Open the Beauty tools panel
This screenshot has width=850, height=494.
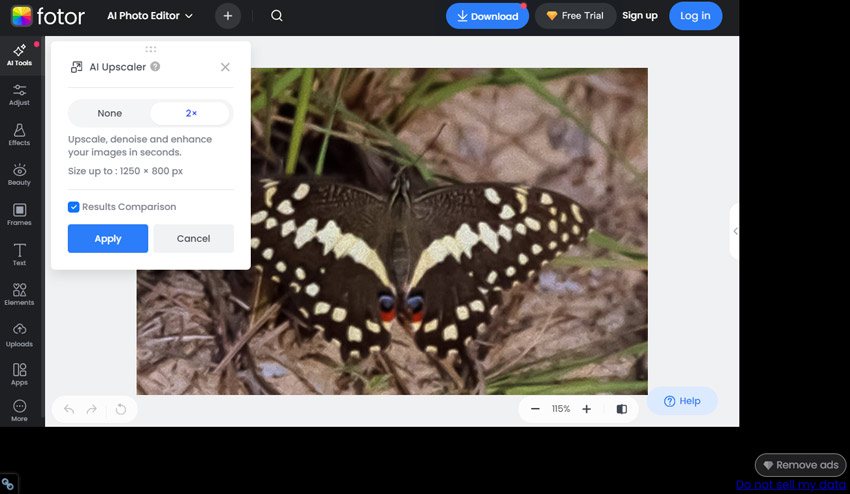(20, 175)
